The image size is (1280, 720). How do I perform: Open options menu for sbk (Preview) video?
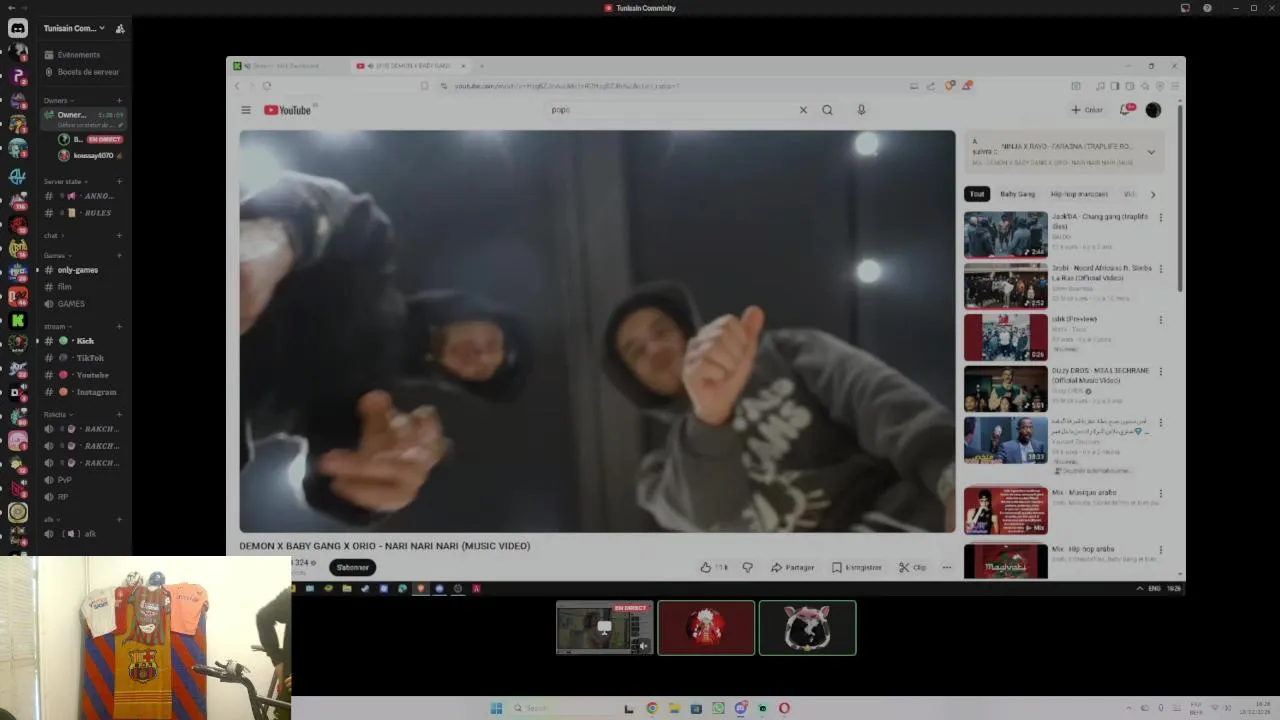tap(1161, 320)
